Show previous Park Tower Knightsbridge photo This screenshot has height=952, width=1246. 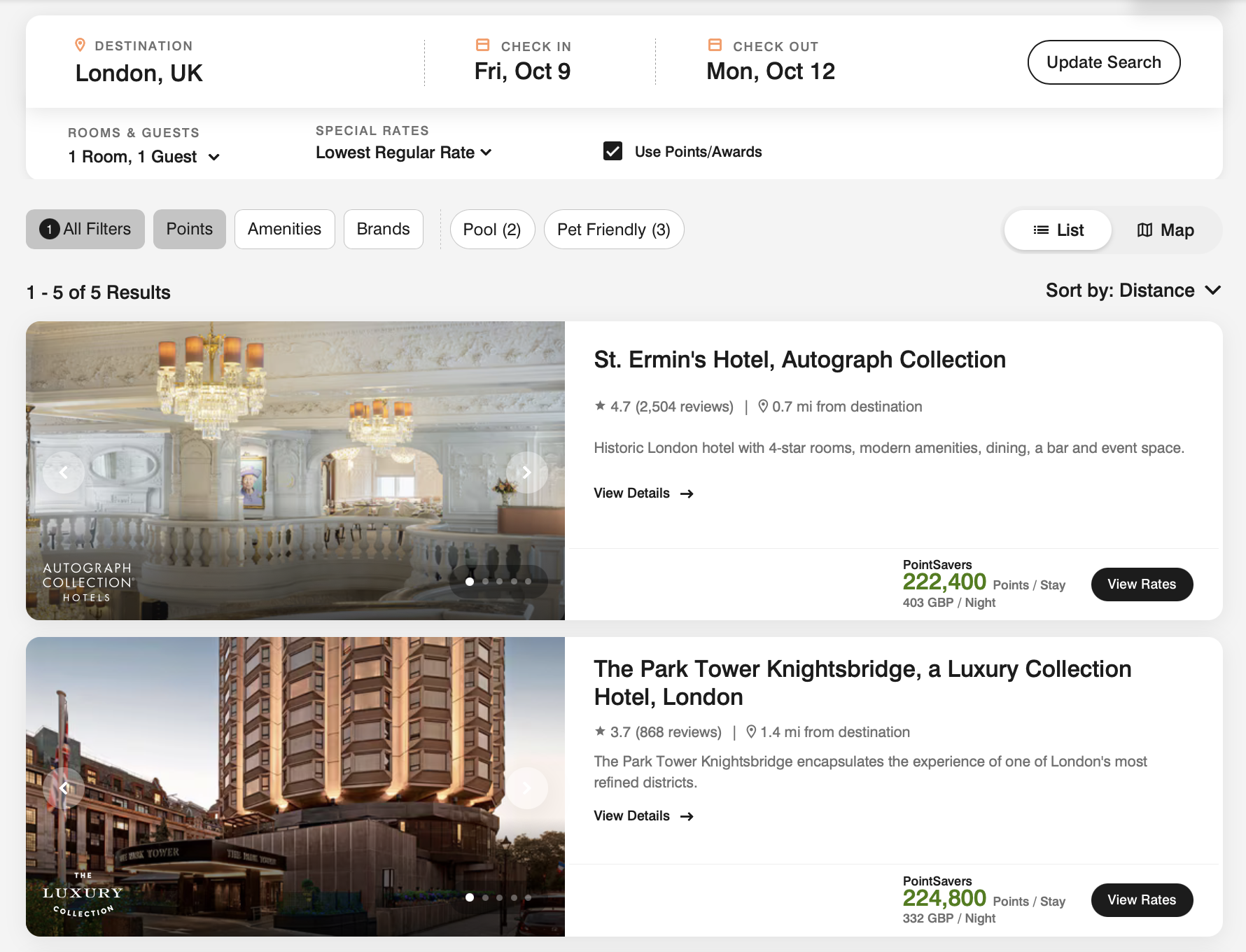(x=64, y=788)
